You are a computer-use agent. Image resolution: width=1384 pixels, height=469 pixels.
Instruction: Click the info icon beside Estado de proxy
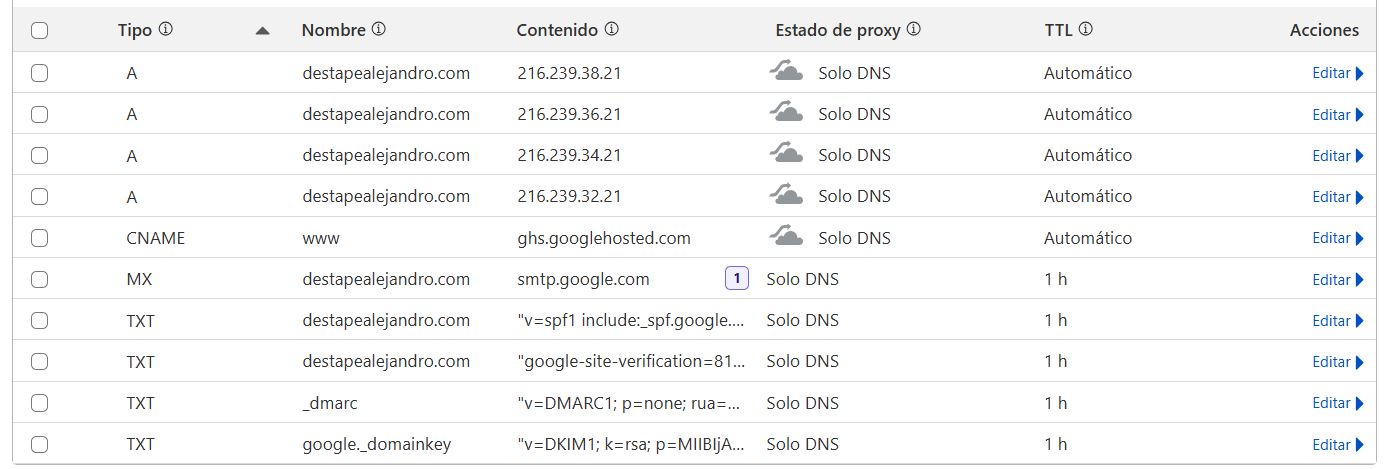pos(913,30)
